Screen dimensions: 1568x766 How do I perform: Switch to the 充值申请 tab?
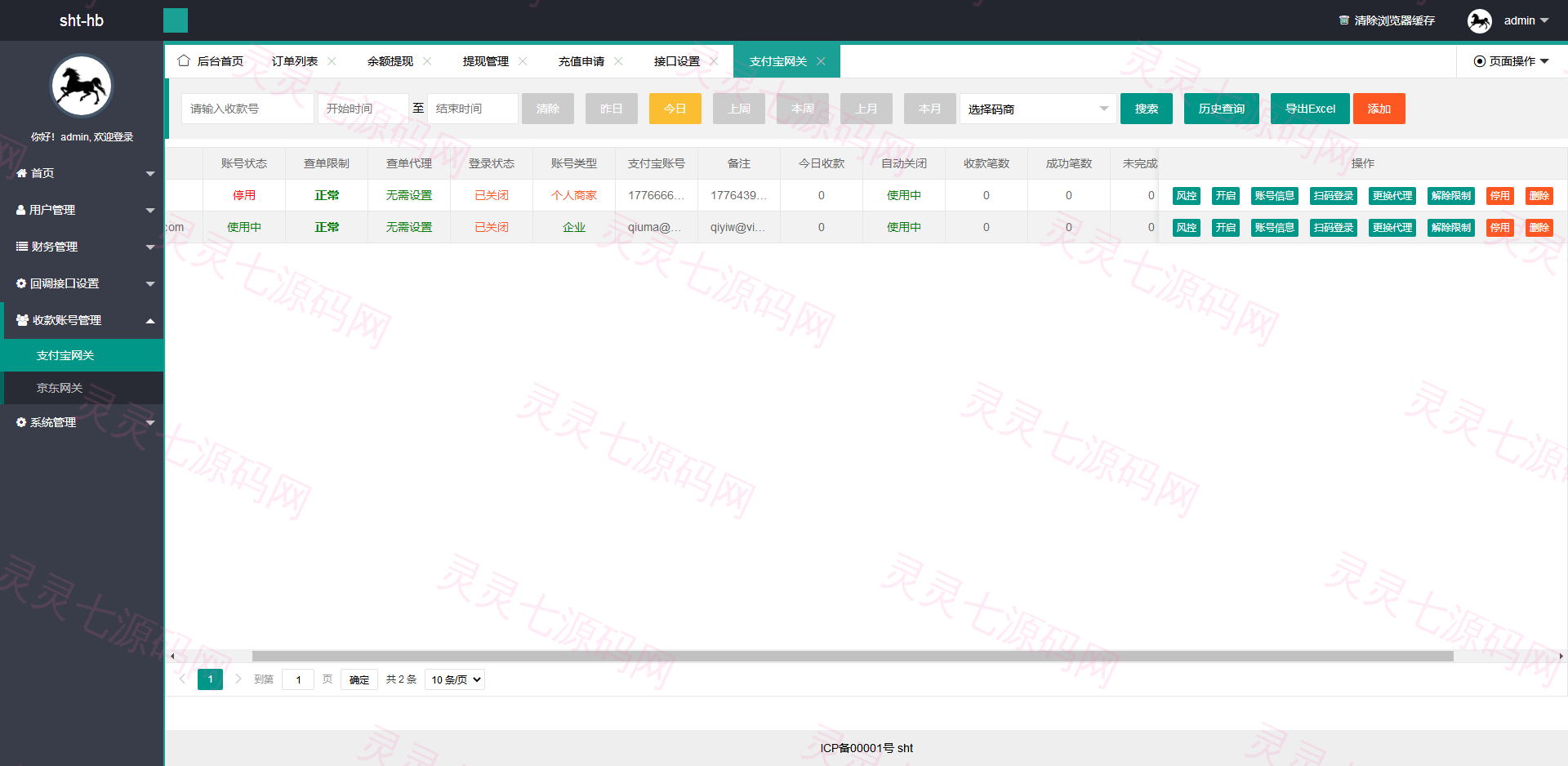click(x=581, y=61)
